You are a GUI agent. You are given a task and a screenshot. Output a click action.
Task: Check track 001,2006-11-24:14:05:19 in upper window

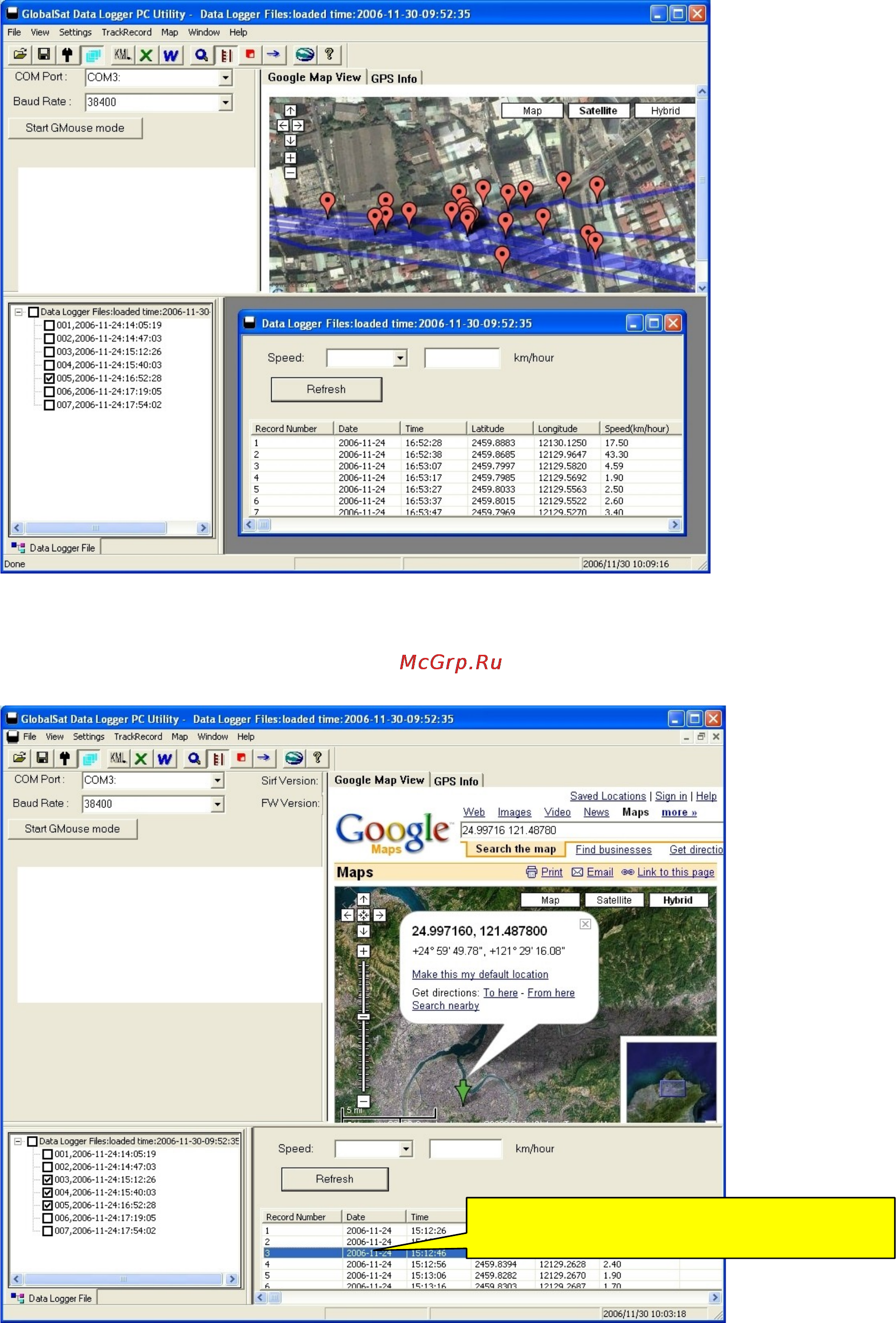(x=49, y=325)
